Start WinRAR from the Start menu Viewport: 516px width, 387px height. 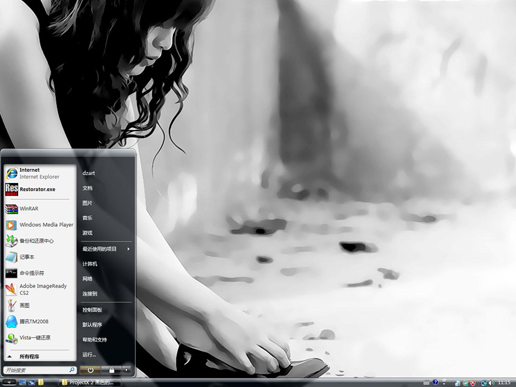[39, 209]
